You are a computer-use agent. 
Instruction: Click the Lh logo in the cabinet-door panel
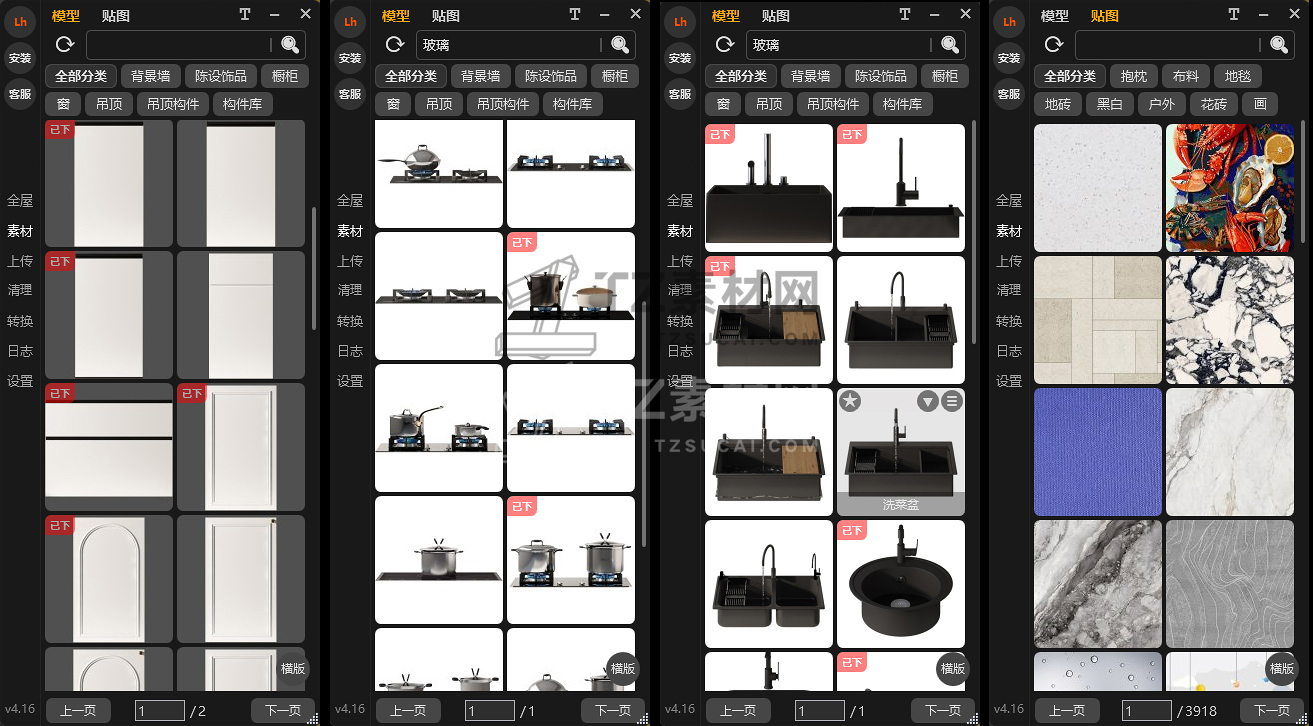(x=20, y=21)
